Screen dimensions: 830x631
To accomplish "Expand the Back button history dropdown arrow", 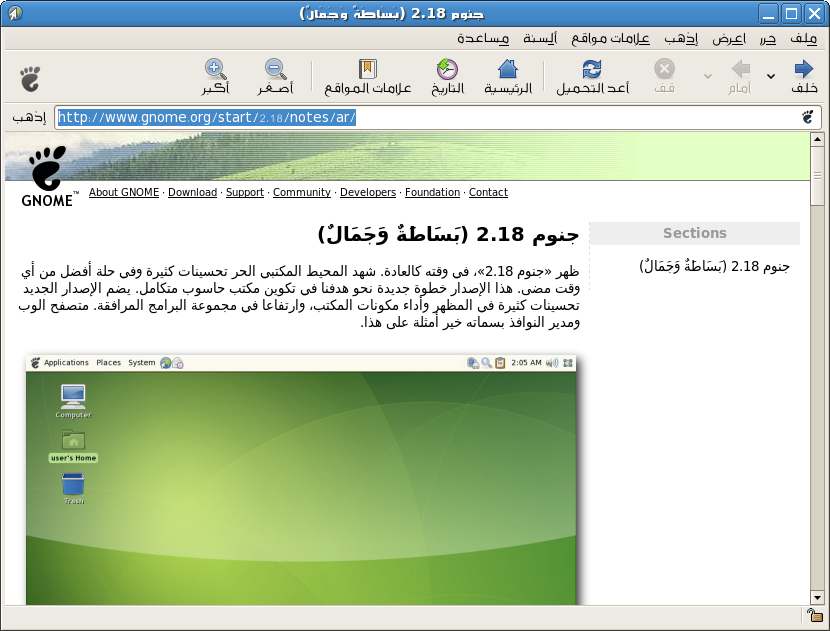I will coord(770,76).
